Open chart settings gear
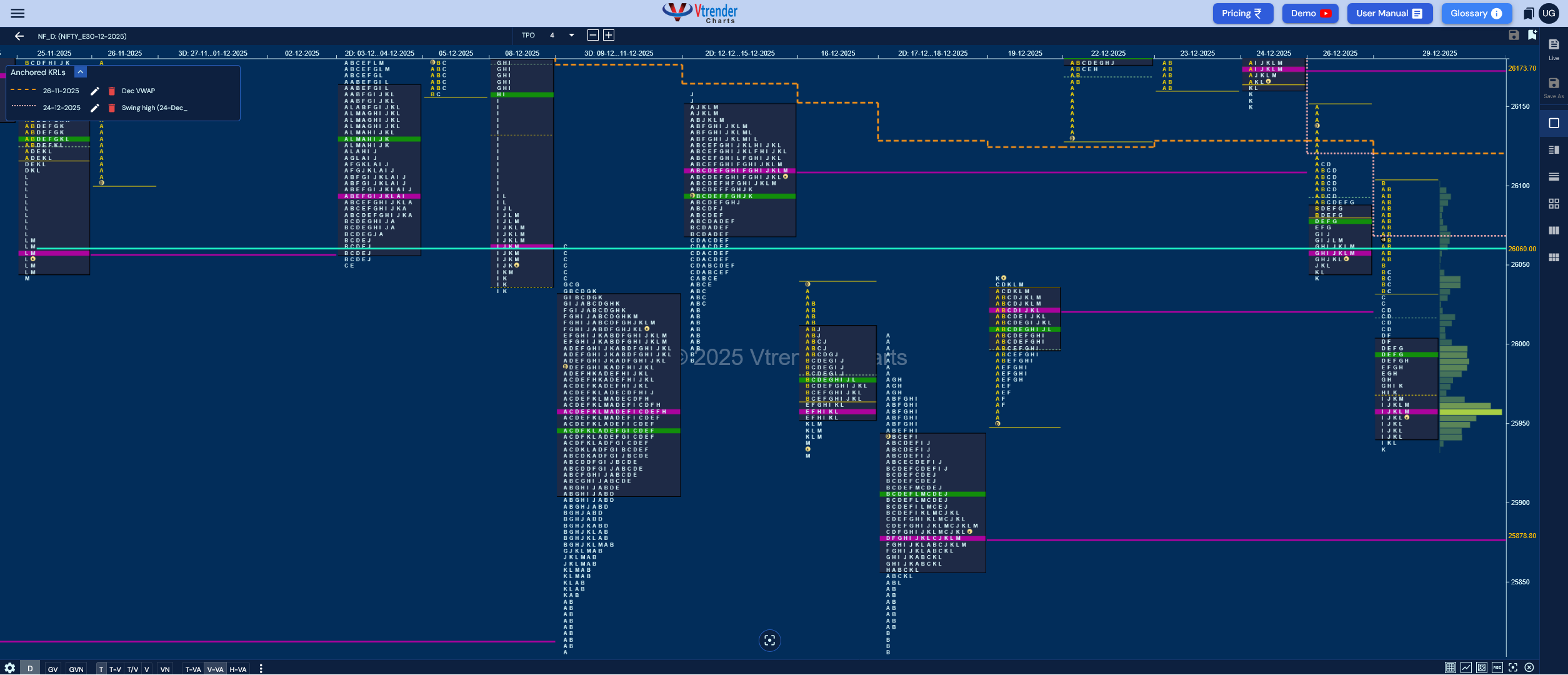Viewport: 1568px width, 675px height. 10,668
